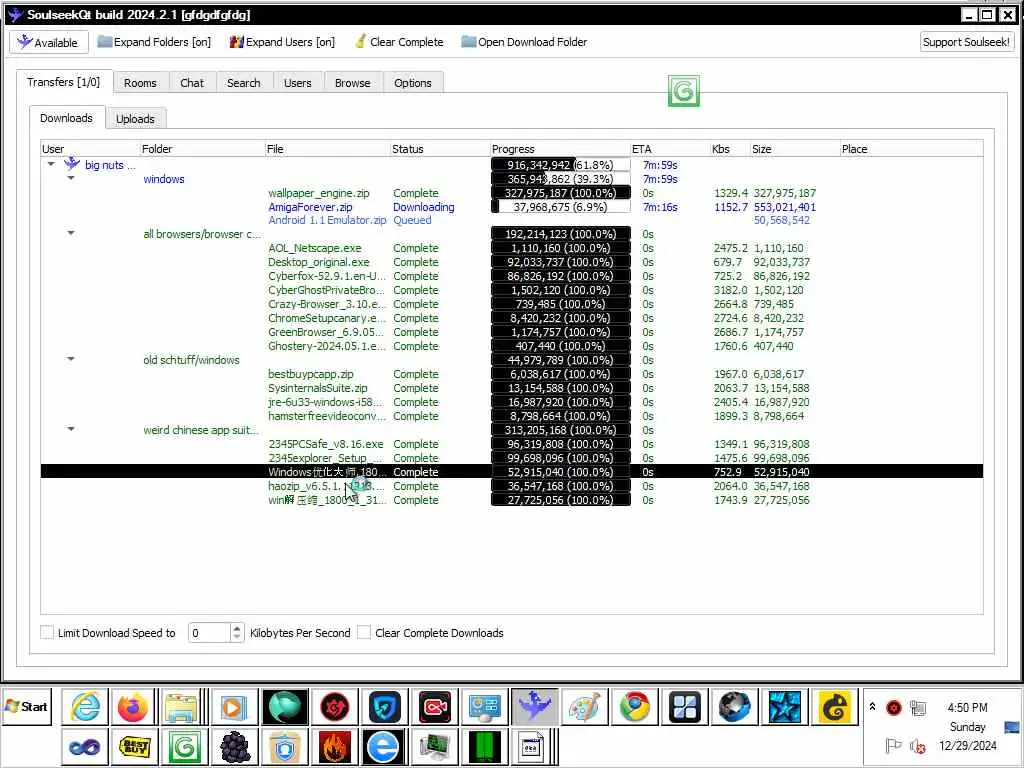Open the blackberry fruit taskbar icon

(234, 746)
